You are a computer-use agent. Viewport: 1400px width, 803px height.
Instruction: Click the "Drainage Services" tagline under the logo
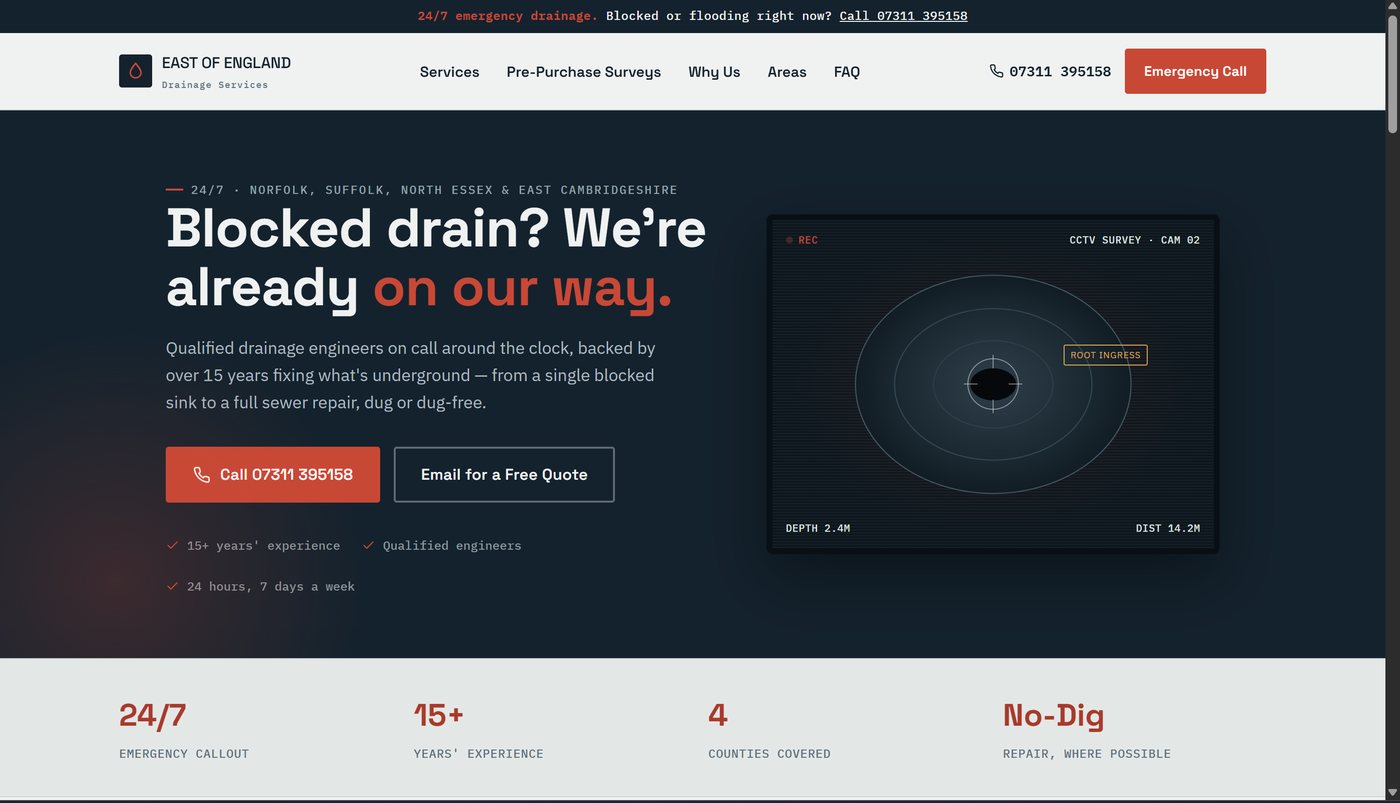tap(215, 85)
